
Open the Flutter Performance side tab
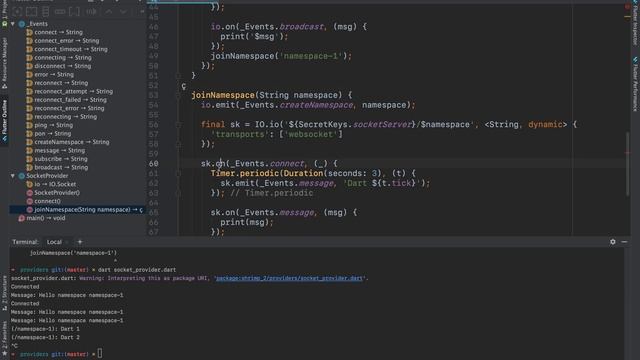click(x=636, y=84)
